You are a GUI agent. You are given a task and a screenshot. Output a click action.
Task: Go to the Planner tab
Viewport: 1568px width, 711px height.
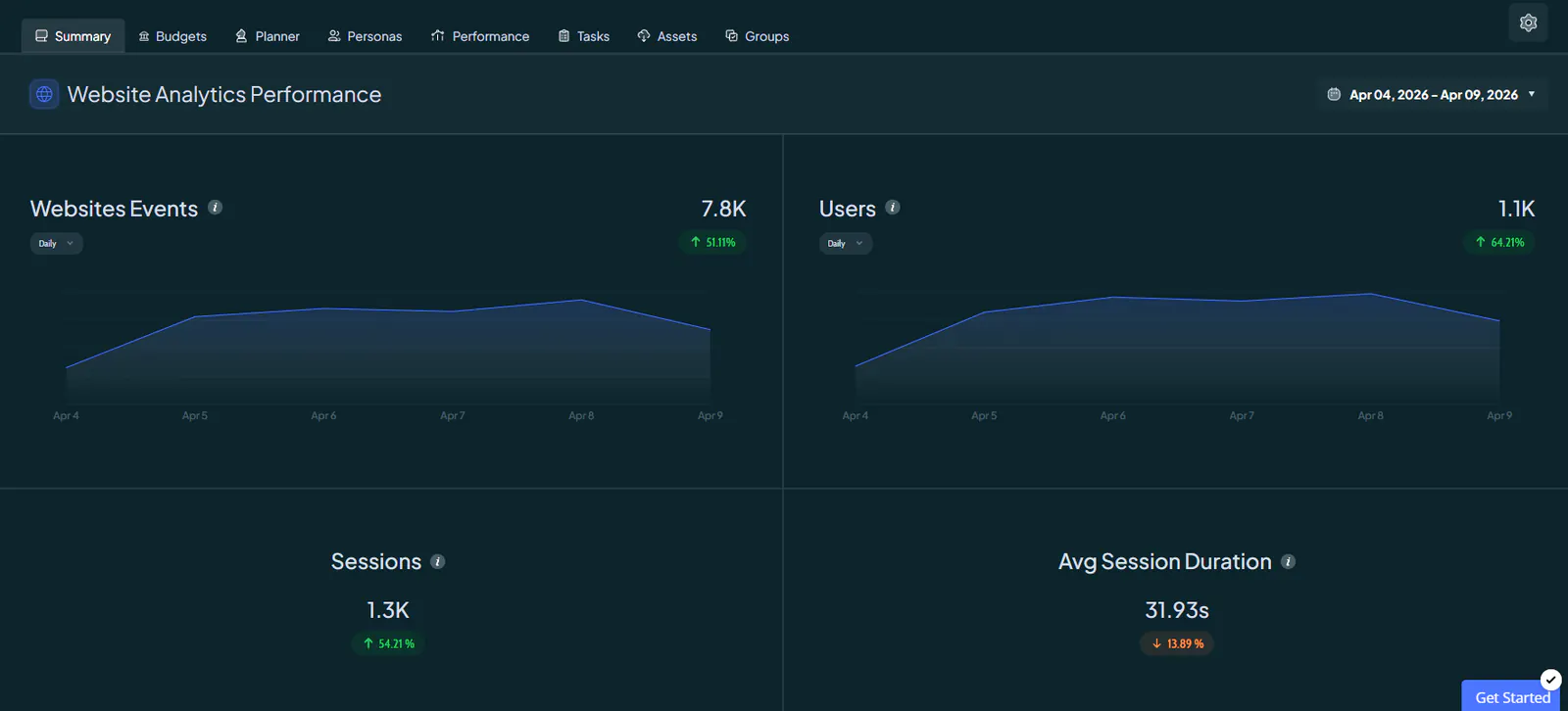tap(268, 36)
